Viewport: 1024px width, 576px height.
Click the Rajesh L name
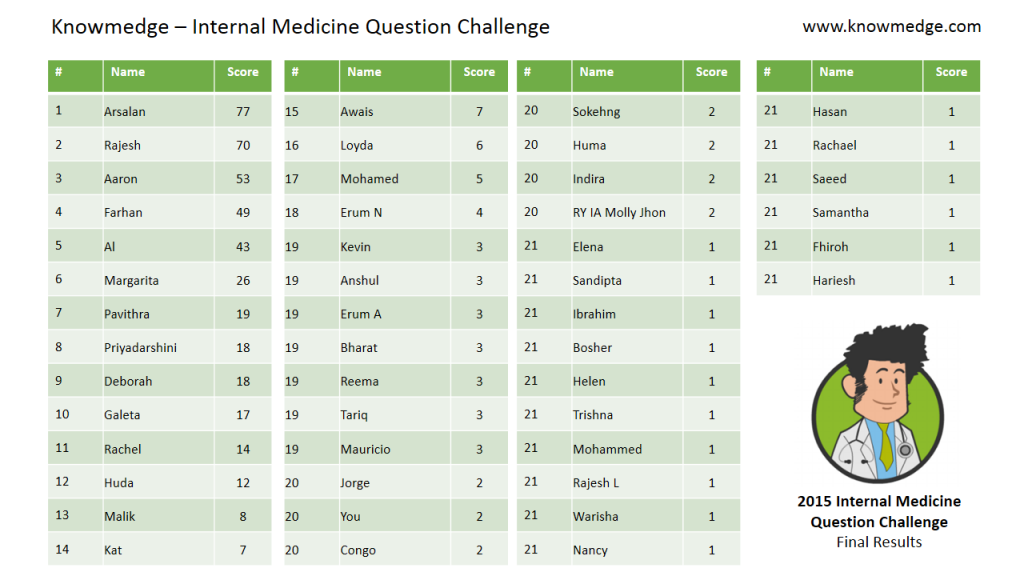[x=596, y=483]
